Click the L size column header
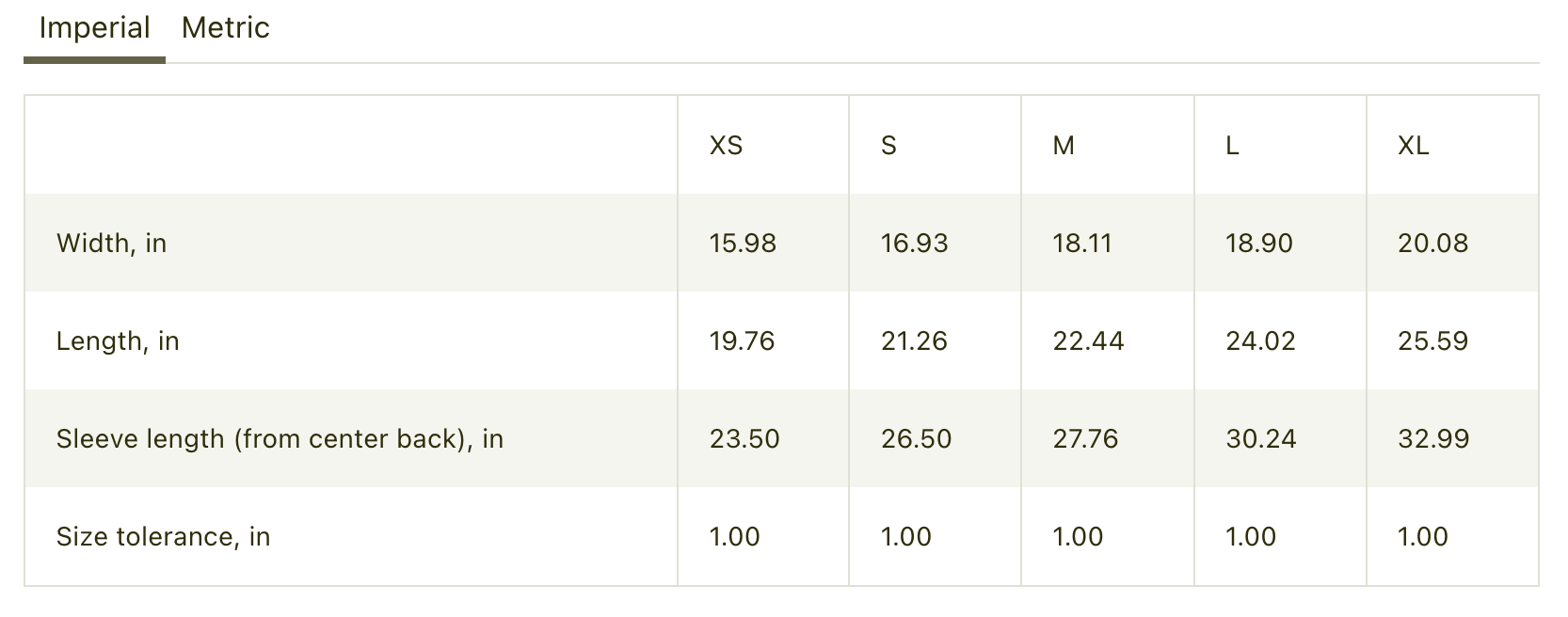Screen dimensions: 1568x617 [1232, 146]
